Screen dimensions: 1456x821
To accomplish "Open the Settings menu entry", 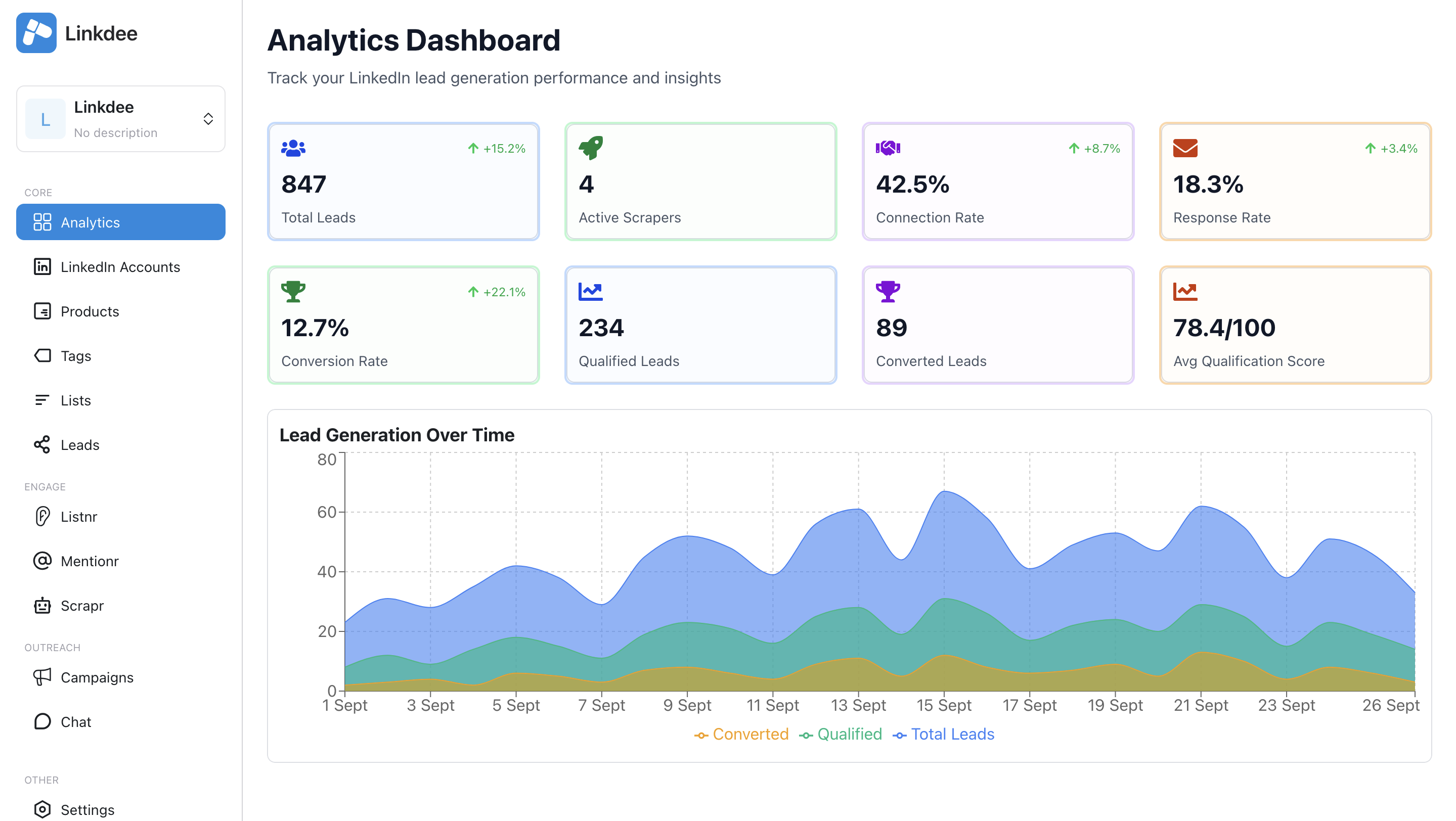I will (x=86, y=809).
